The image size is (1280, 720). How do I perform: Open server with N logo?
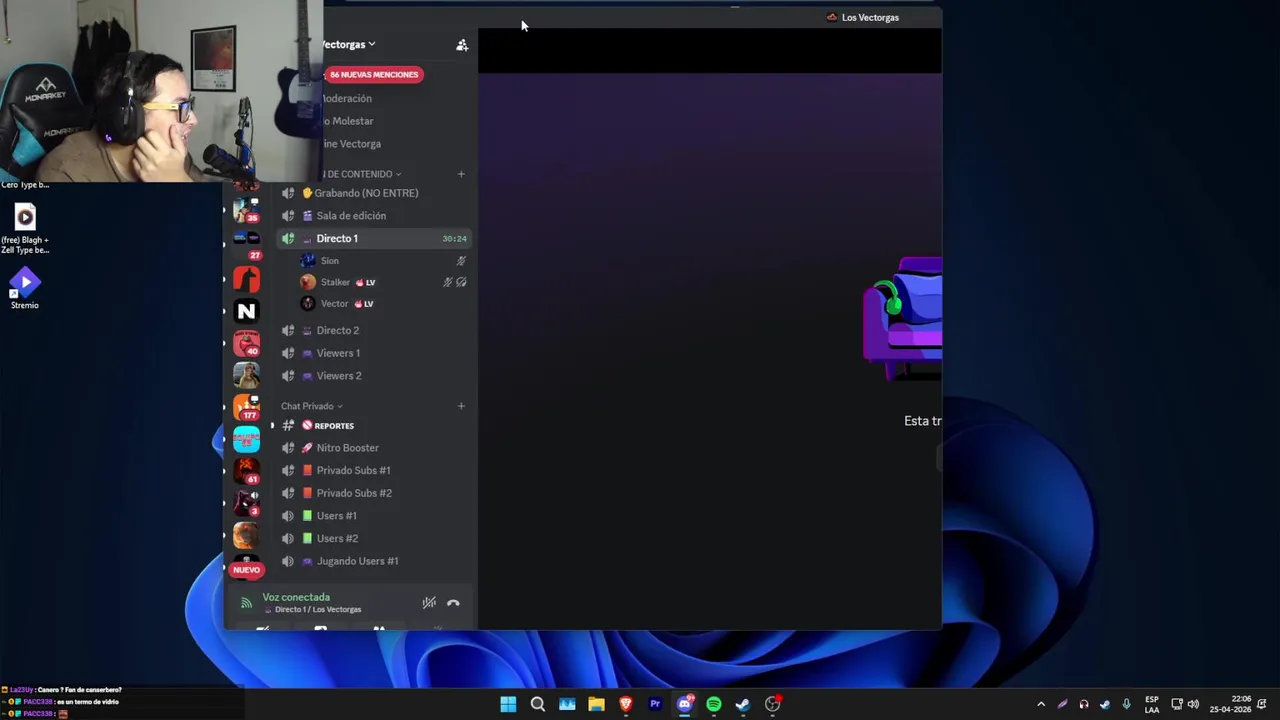click(246, 311)
